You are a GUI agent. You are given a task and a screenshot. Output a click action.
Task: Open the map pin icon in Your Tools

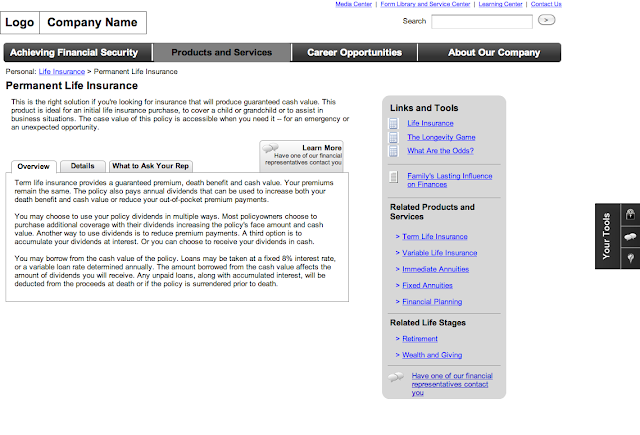(x=630, y=258)
